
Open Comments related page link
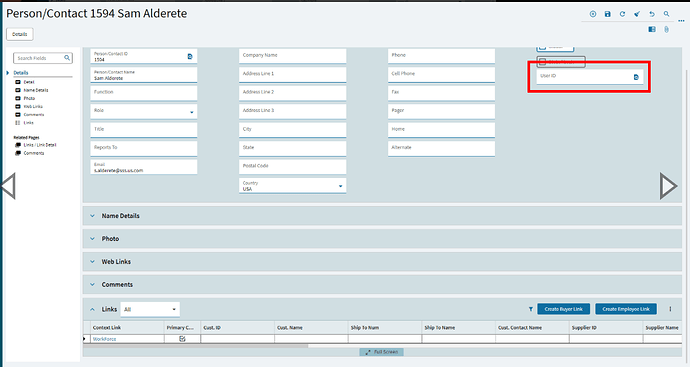34,153
